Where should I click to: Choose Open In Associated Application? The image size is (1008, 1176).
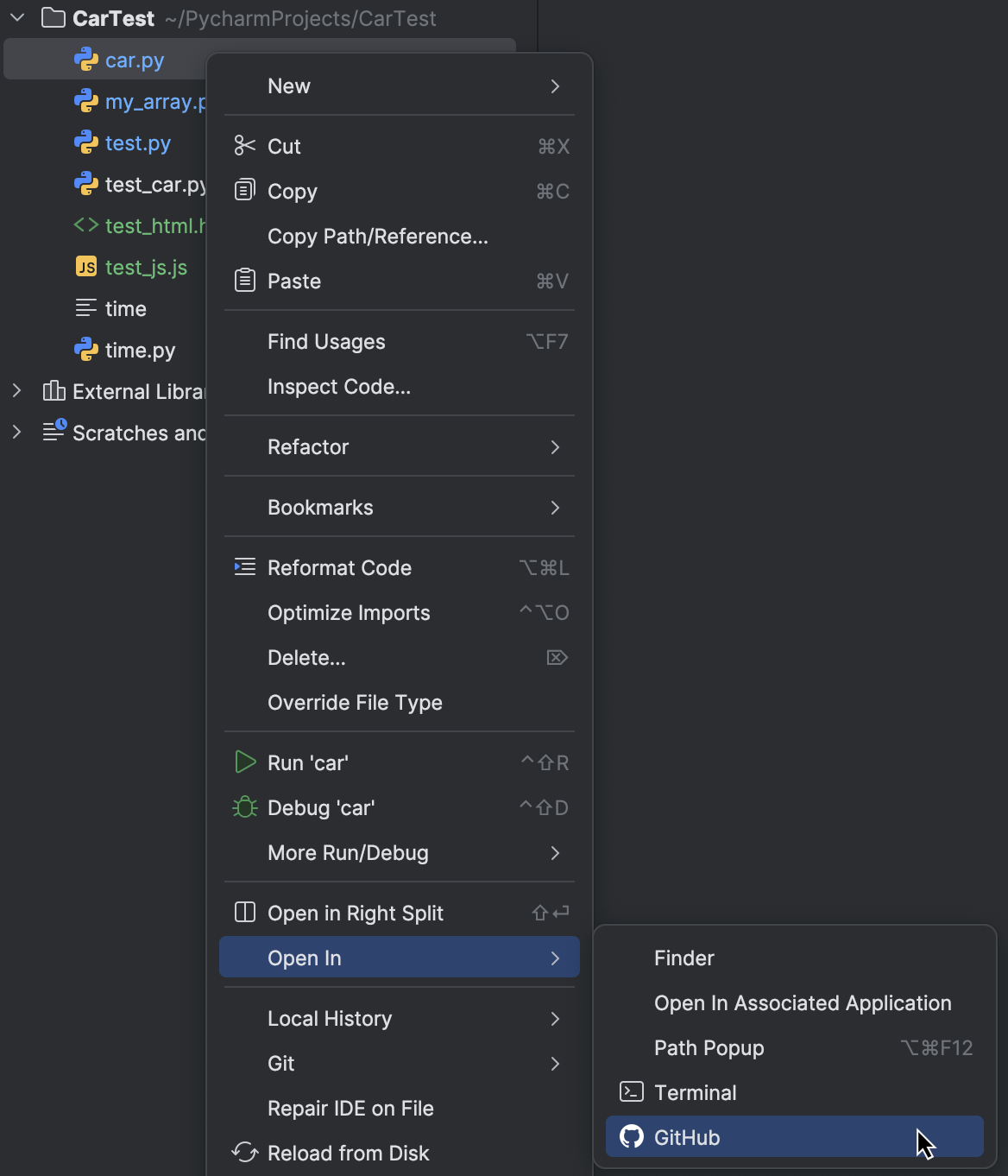[x=802, y=1002]
